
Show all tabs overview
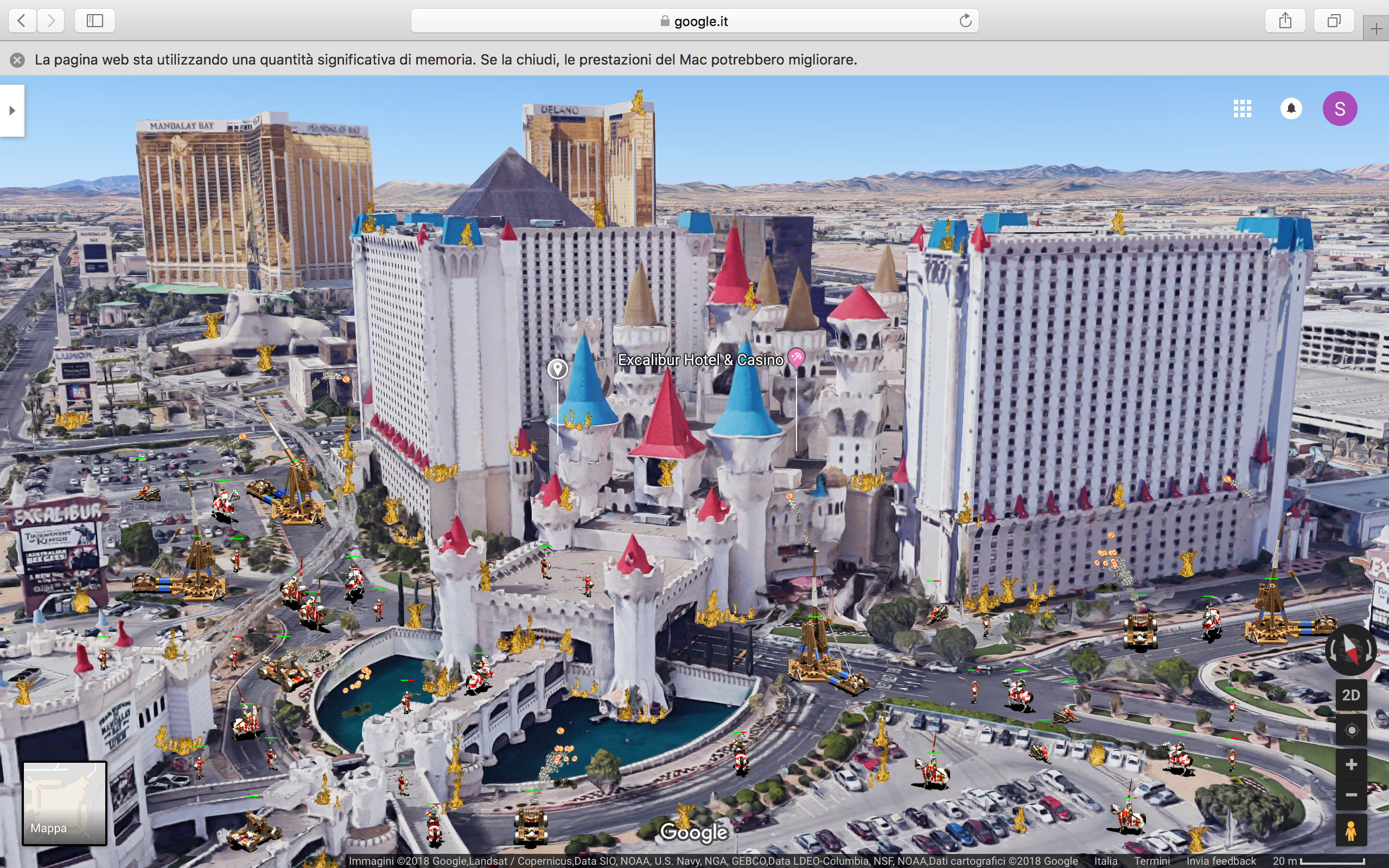tap(1334, 21)
